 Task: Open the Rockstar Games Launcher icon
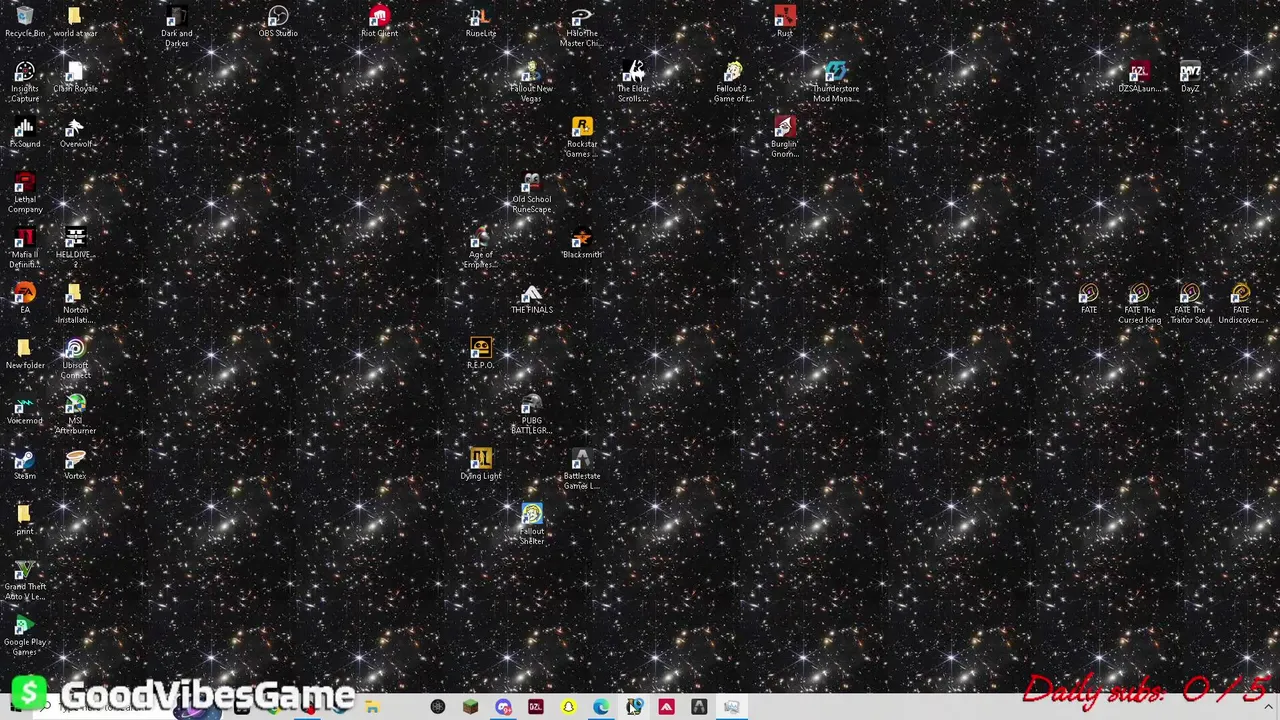582,137
